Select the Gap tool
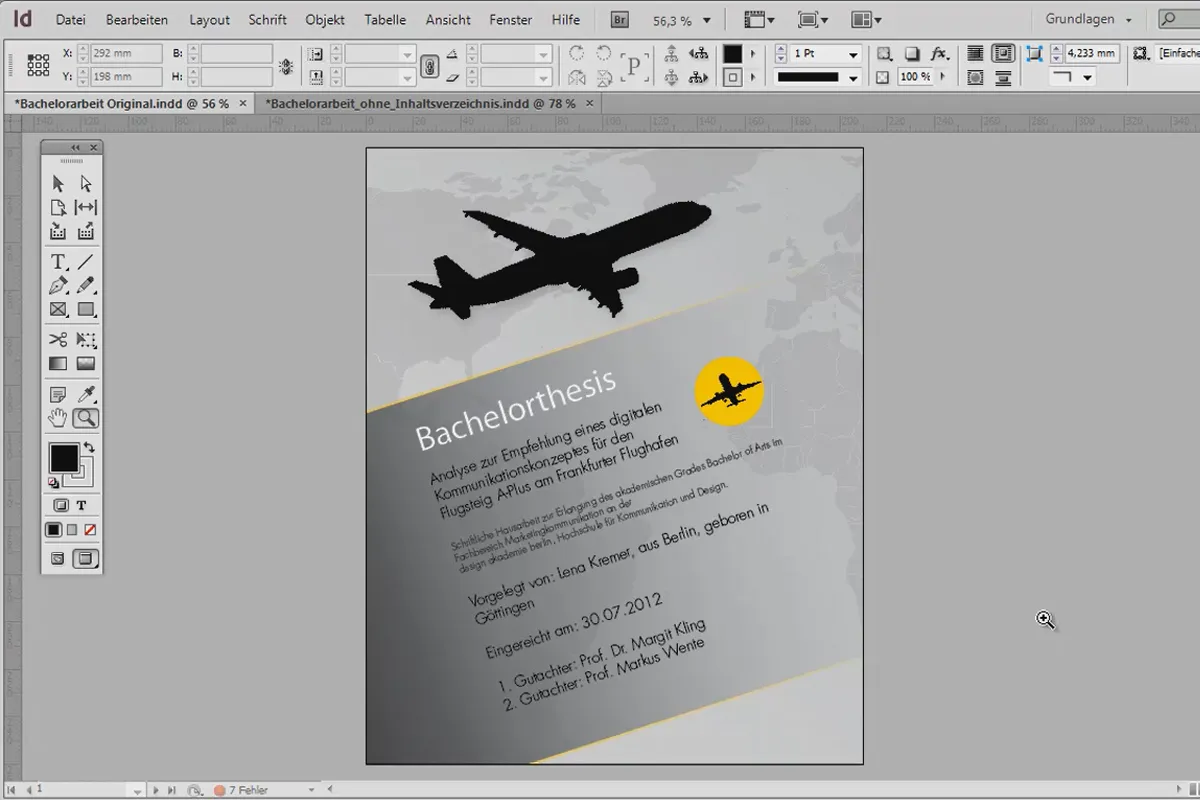This screenshot has width=1200, height=800. (86, 207)
